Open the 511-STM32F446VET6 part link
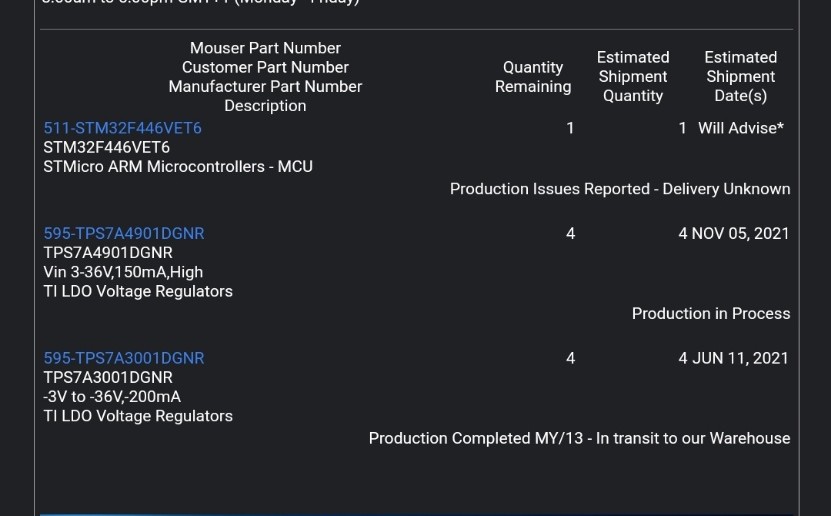The height and width of the screenshot is (516, 831). [122, 128]
